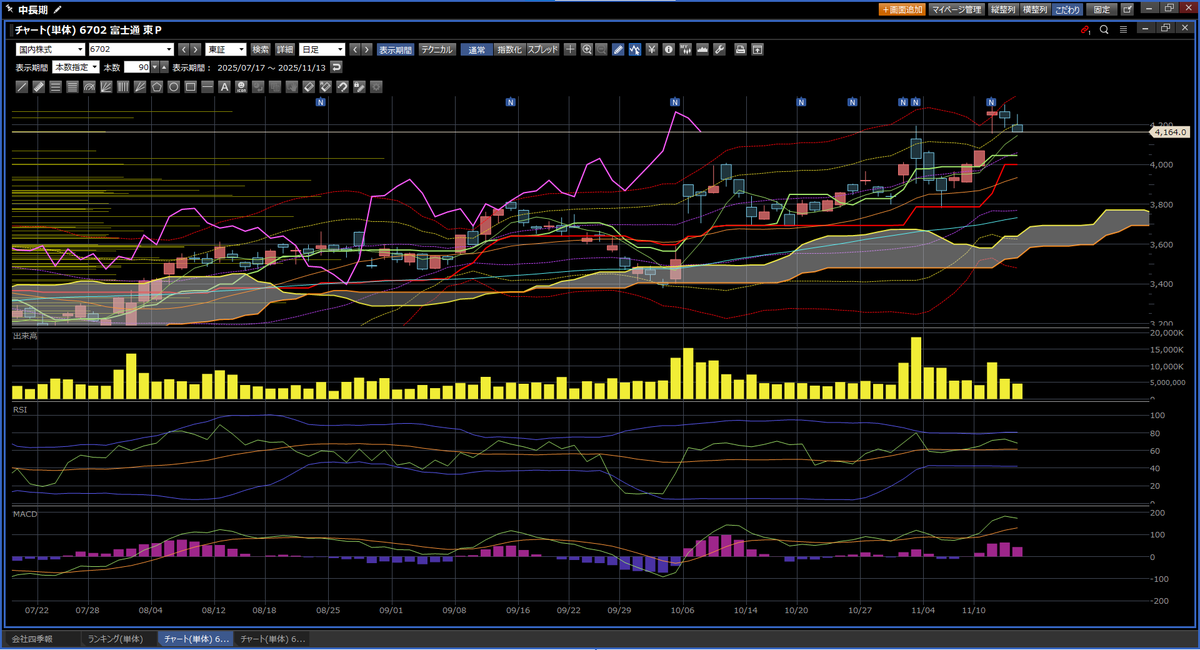The width and height of the screenshot is (1200, 650).
Task: Click the pencil edit icon next to 中長期
Action: point(56,9)
